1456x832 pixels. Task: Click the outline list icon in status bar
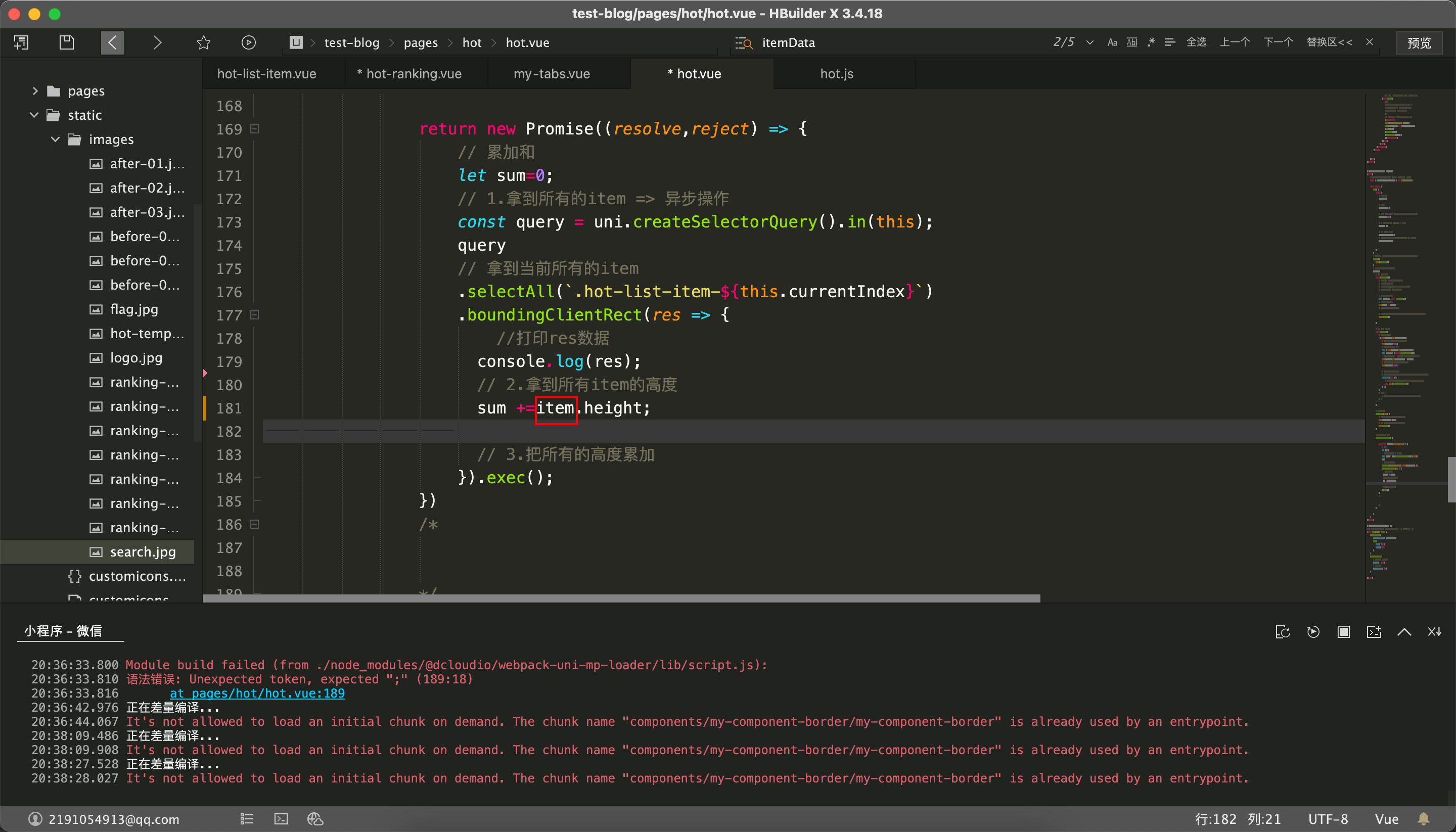click(x=246, y=819)
